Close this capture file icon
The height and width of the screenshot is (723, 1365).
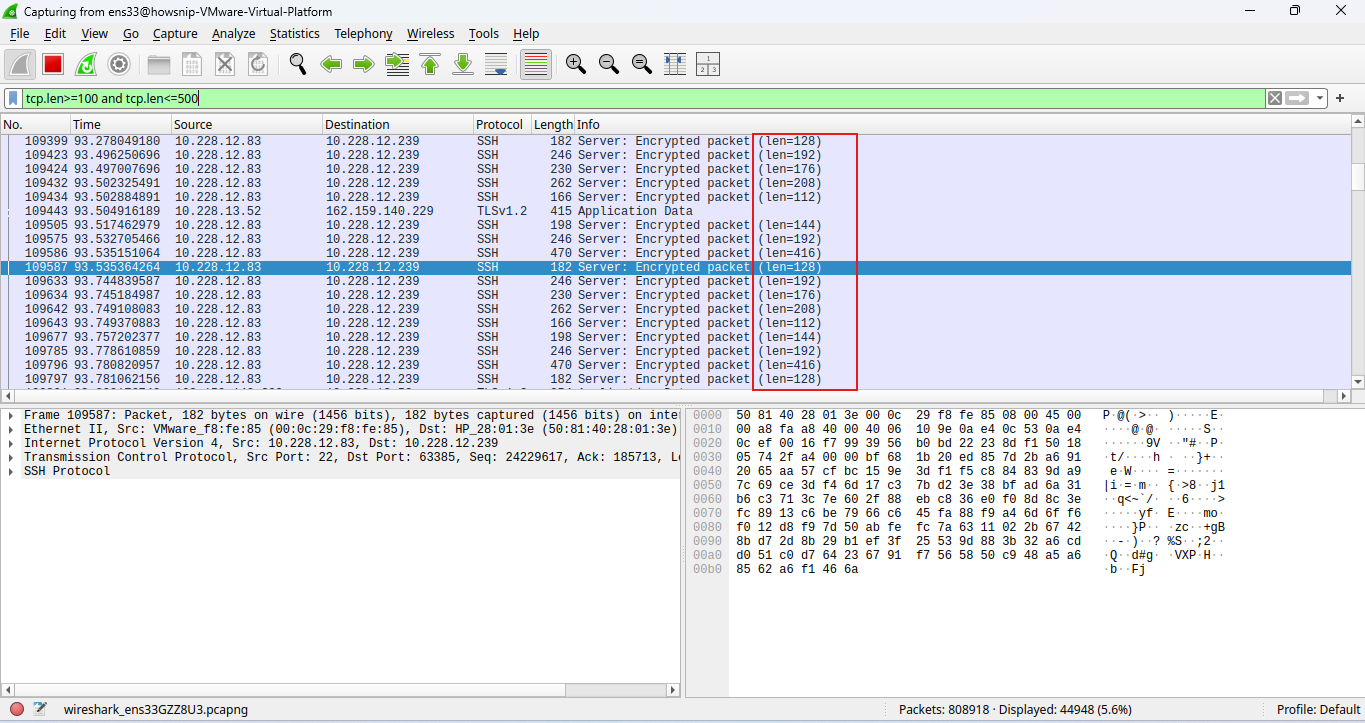(x=225, y=64)
